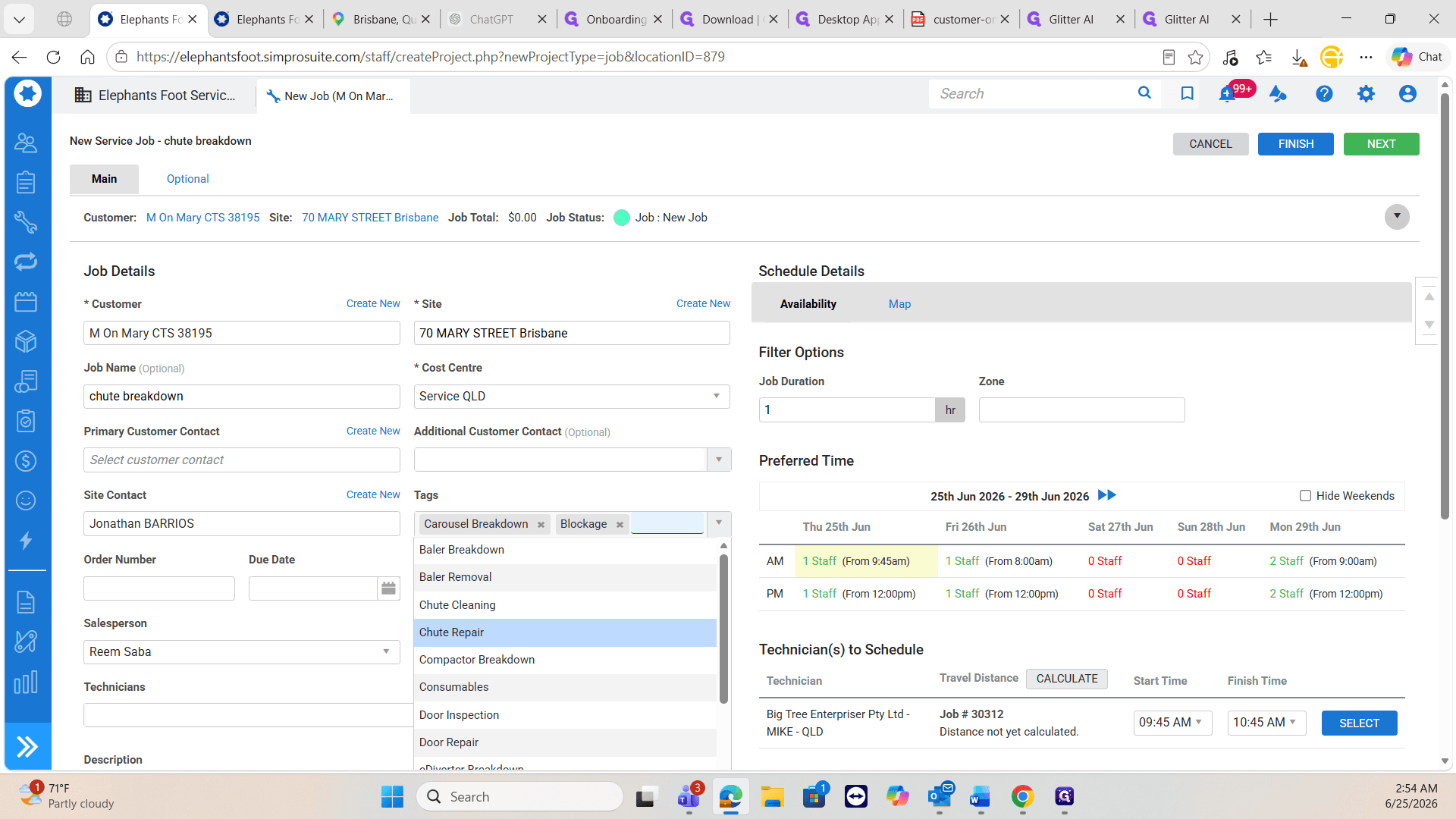1456x819 pixels.
Task: Open the Schedule calendar sidebar icon
Action: point(26,302)
